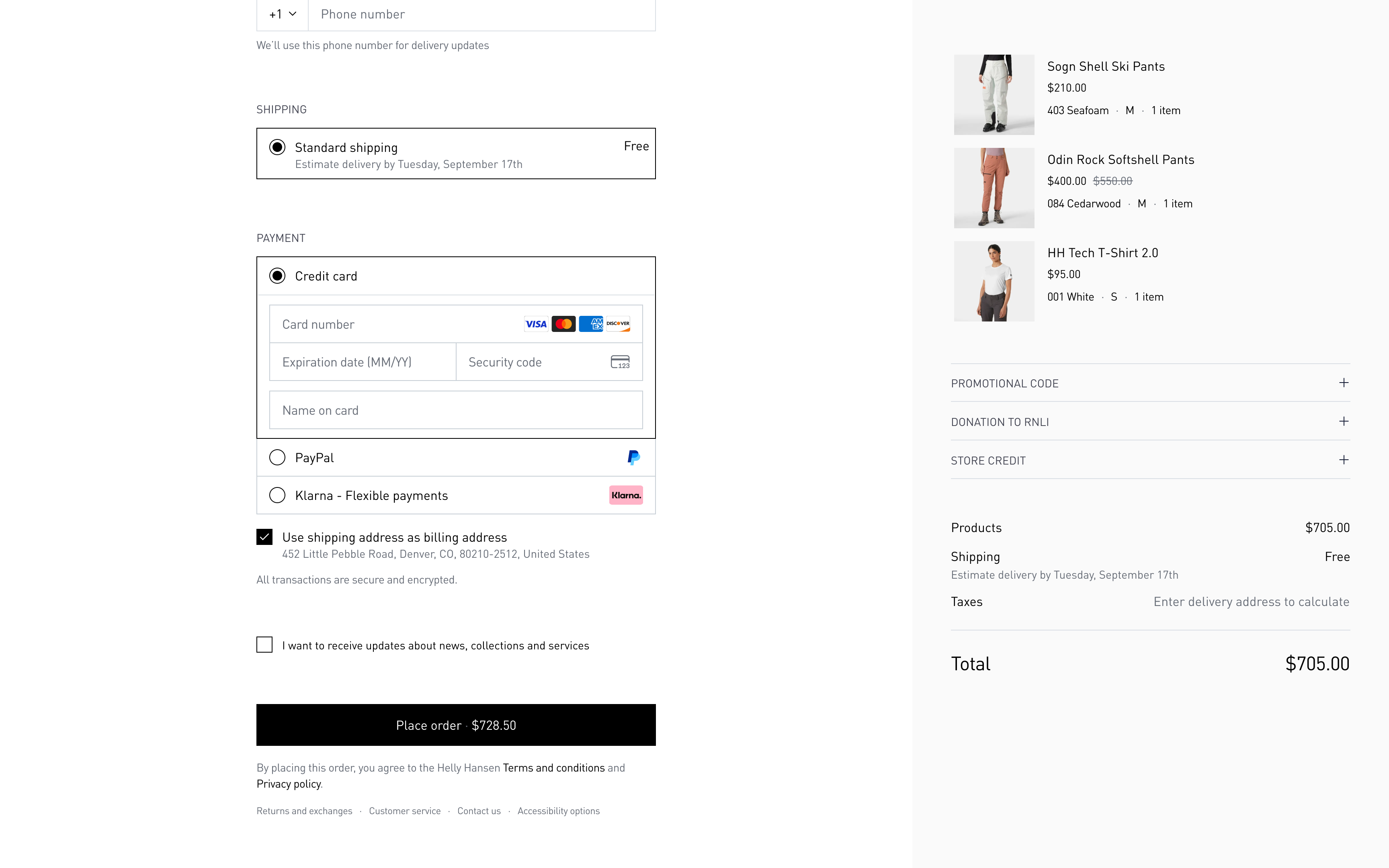The width and height of the screenshot is (1389, 868).
Task: Check the news updates subscription box
Action: (264, 645)
